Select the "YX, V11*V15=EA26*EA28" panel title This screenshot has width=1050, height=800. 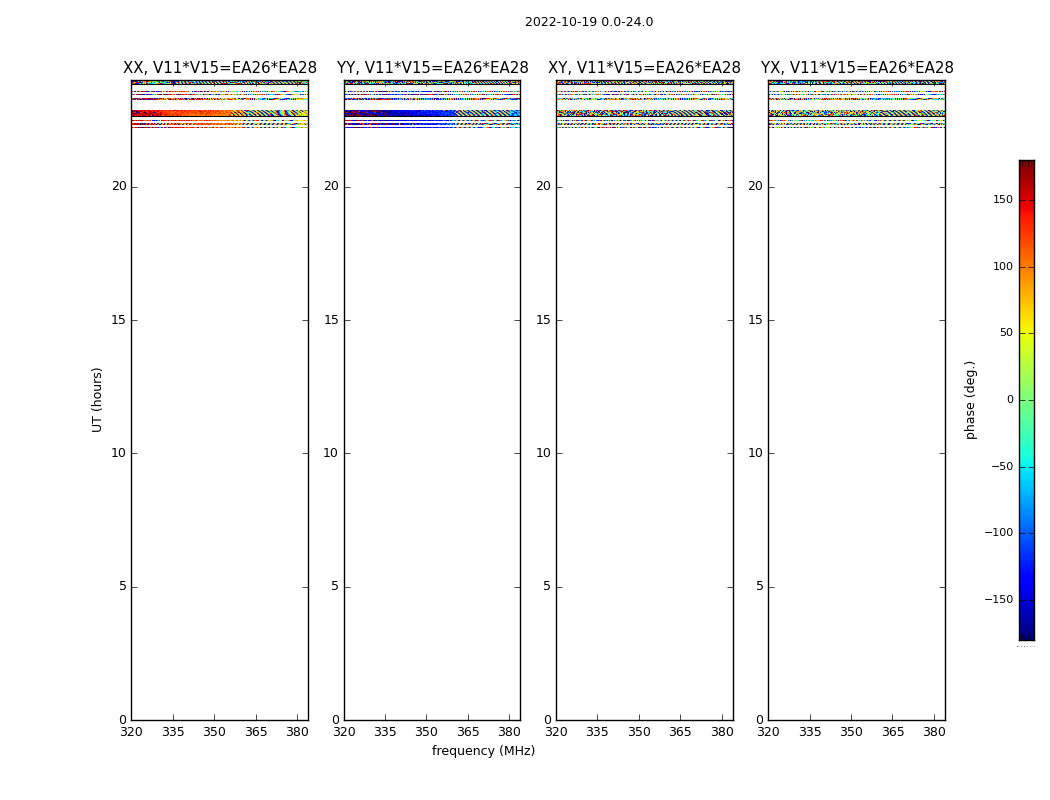click(x=857, y=68)
